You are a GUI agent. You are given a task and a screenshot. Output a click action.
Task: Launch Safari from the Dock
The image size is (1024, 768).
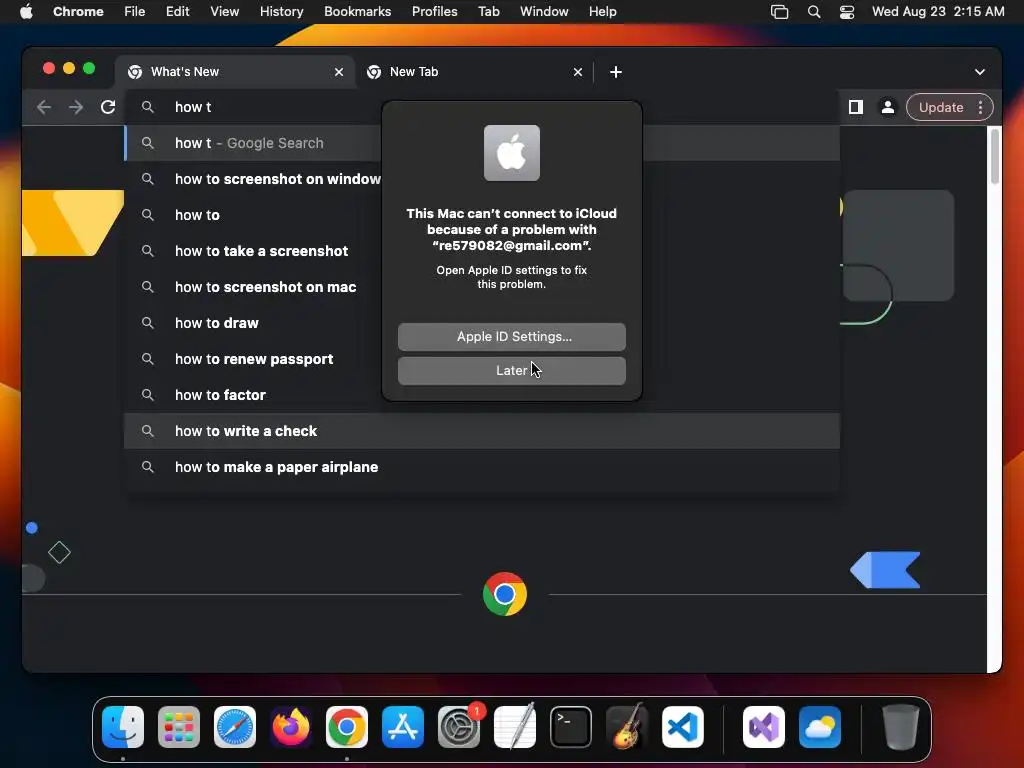click(235, 727)
